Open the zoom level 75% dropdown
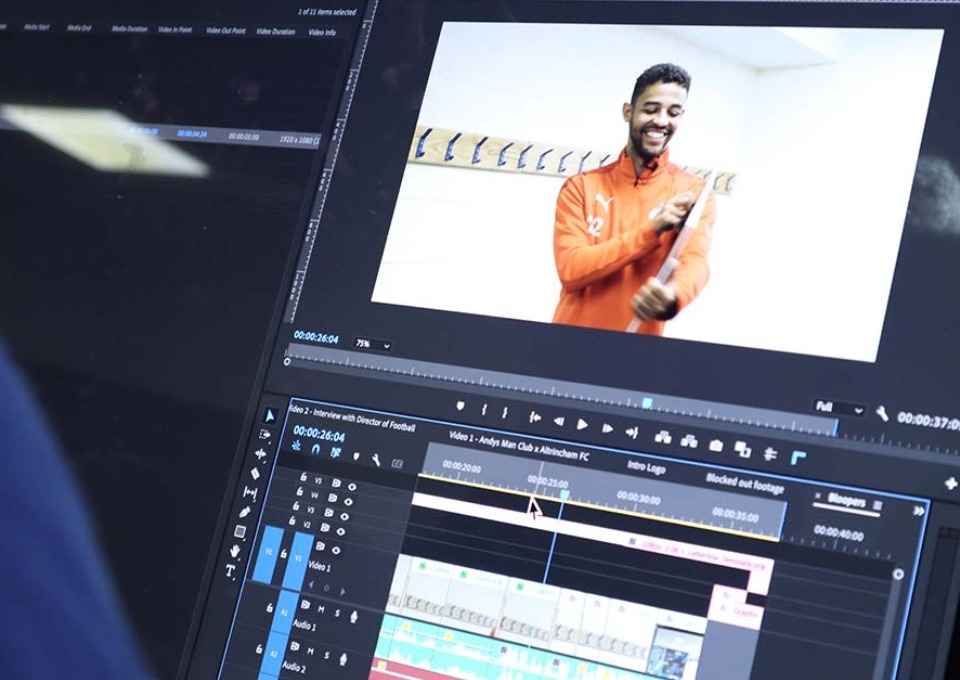Viewport: 960px width, 680px height. click(x=372, y=345)
